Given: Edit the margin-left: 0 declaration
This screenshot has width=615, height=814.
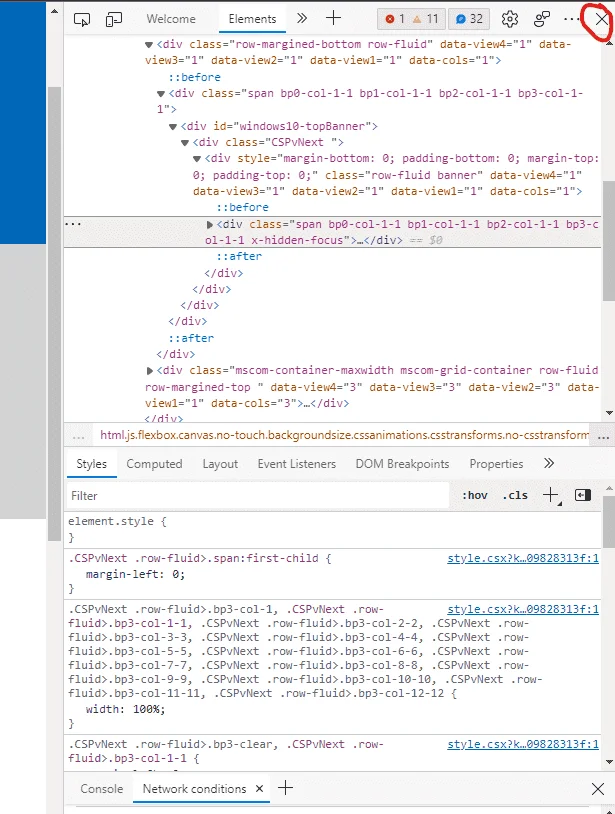Looking at the screenshot, I should pos(135,574).
